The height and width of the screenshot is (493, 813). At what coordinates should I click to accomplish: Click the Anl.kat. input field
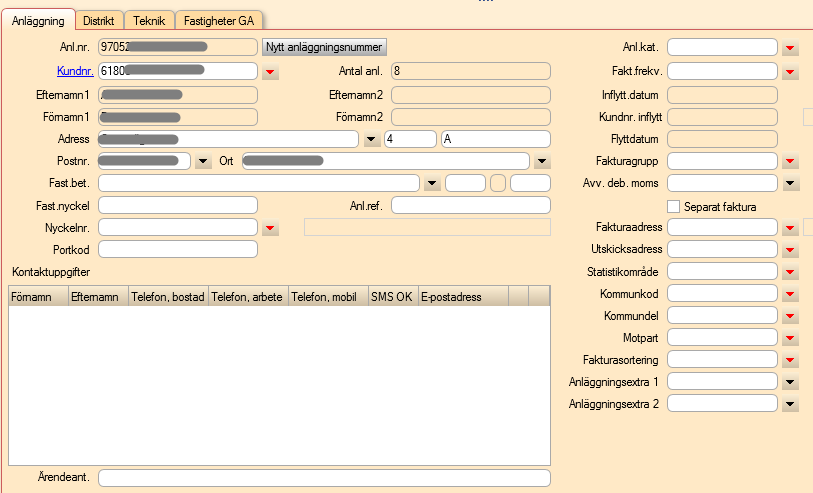[x=722, y=47]
